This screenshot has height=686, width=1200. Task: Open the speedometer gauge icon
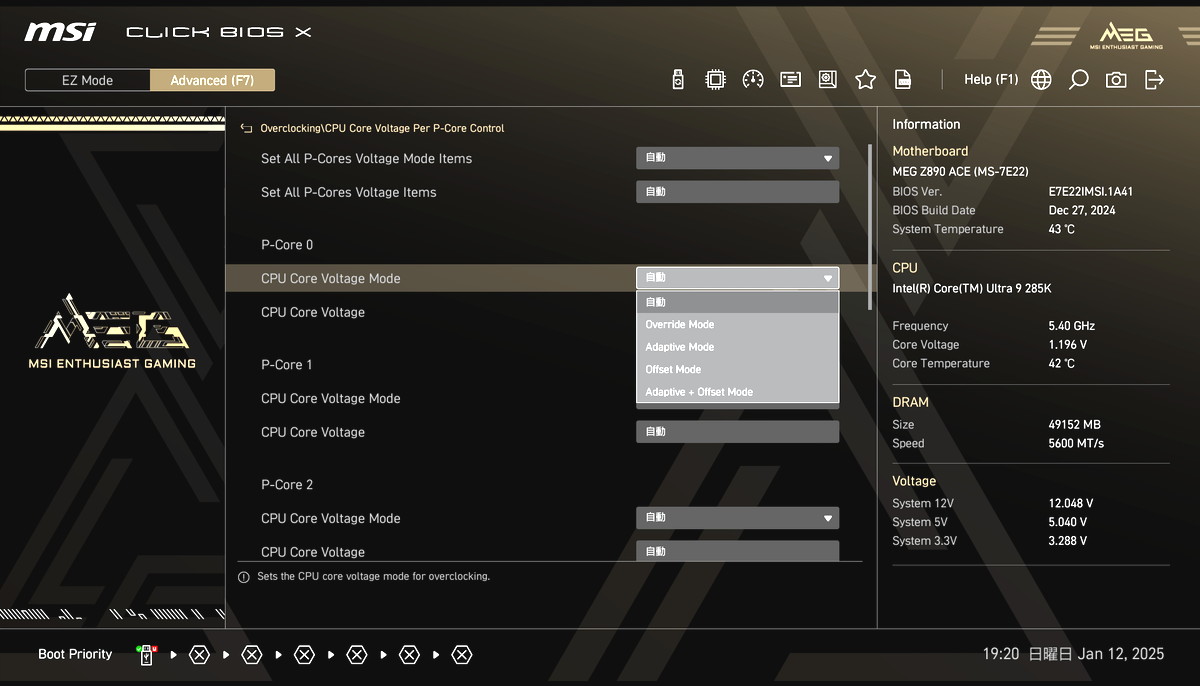(x=753, y=80)
